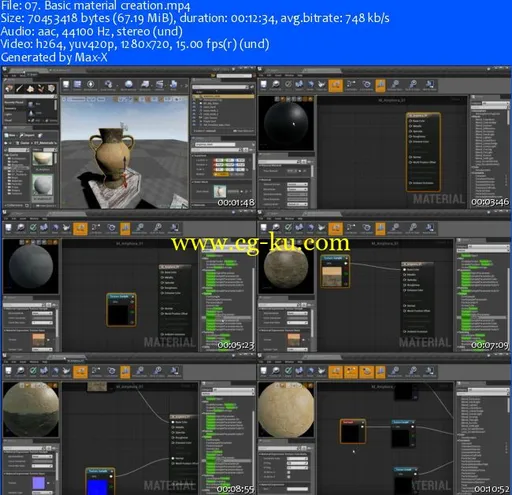
Task: Toggle UnMirror V checkbox in 00:10:52 frame
Action: (x=289, y=477)
